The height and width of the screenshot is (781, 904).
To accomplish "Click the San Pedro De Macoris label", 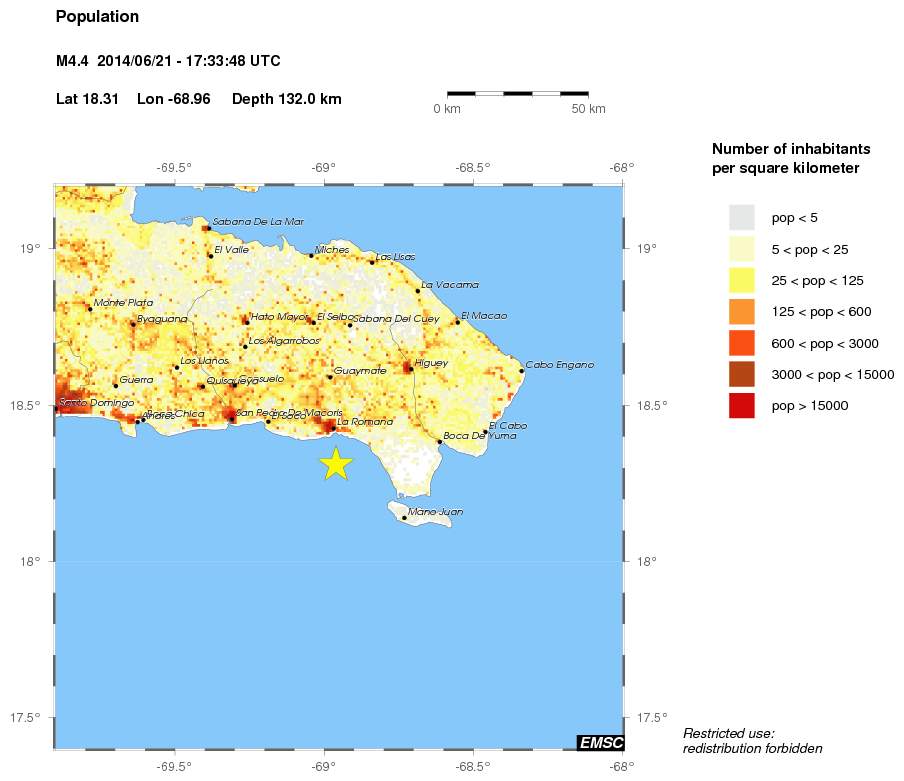I will [288, 412].
